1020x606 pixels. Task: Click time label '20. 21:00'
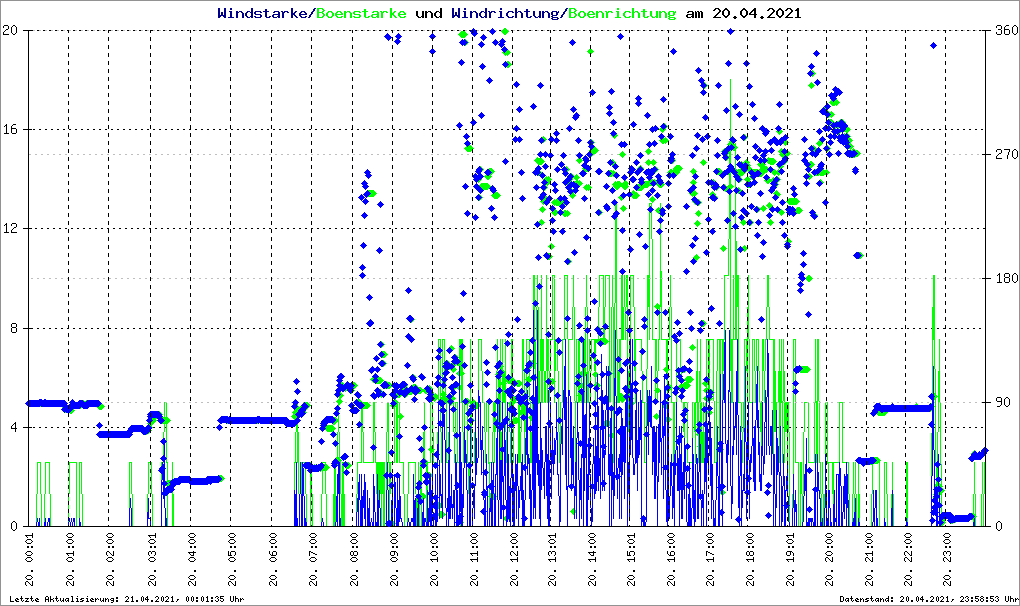click(x=867, y=560)
